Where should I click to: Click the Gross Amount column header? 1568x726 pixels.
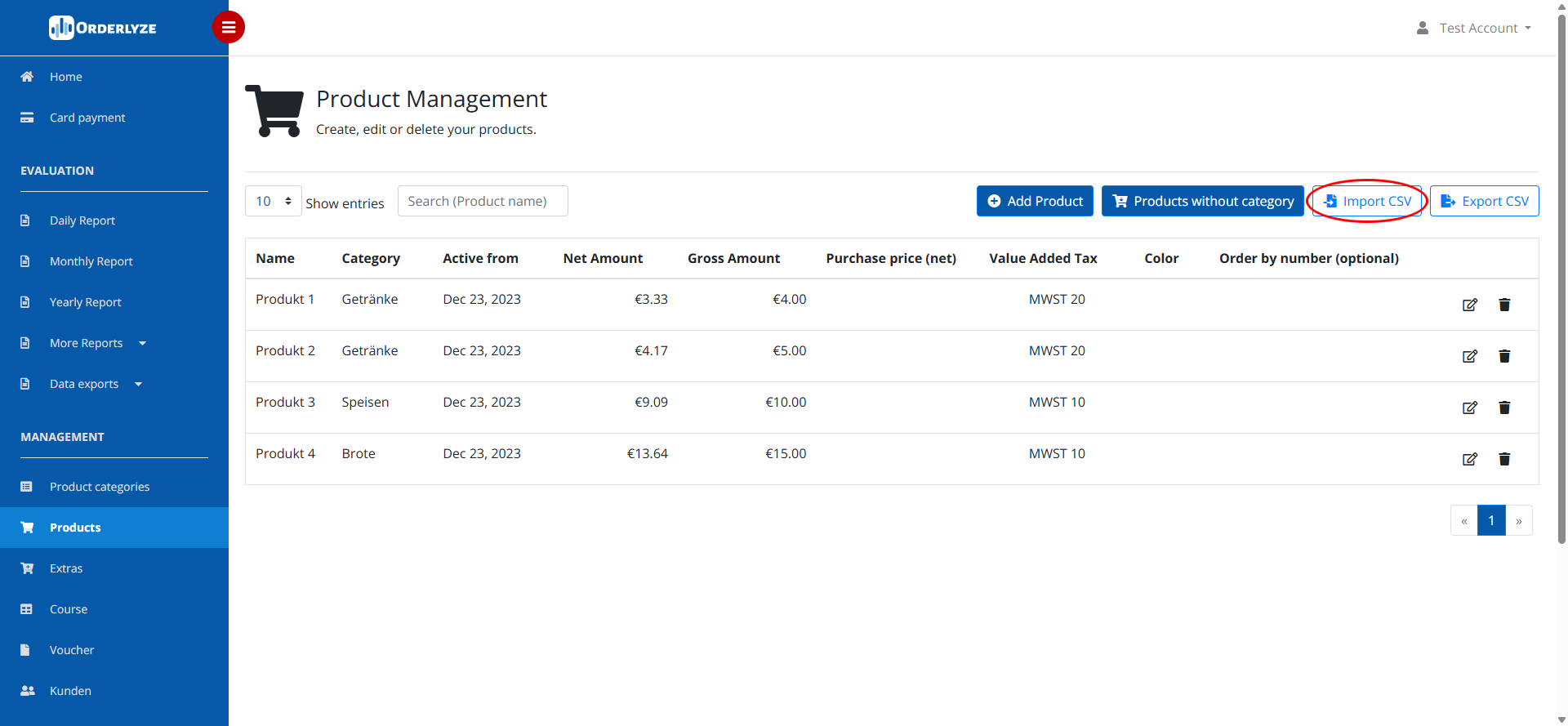733,258
